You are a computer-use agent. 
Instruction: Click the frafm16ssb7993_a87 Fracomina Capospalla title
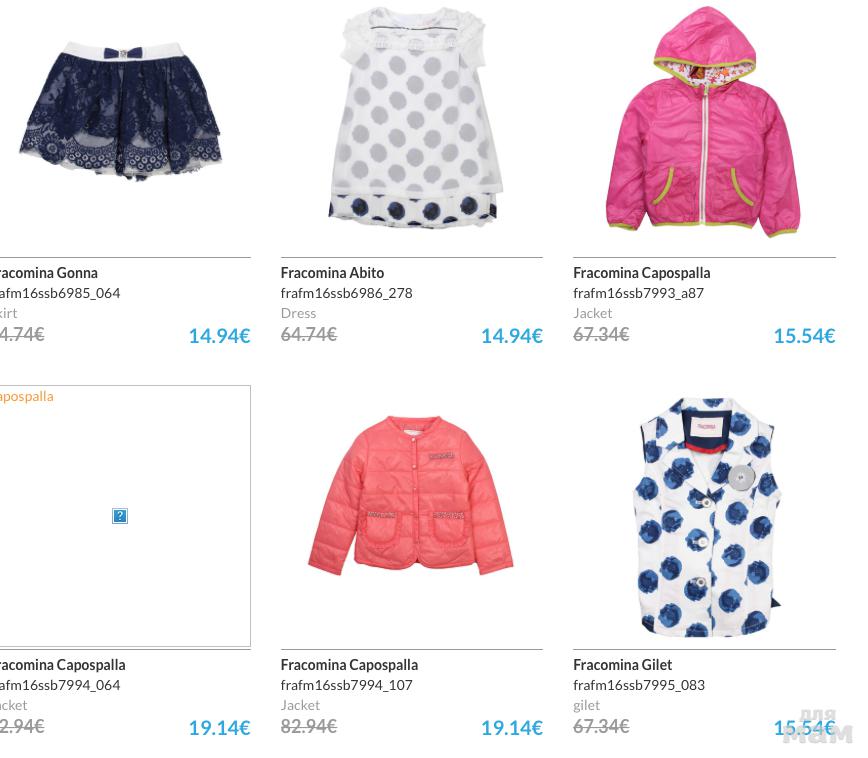click(x=642, y=273)
